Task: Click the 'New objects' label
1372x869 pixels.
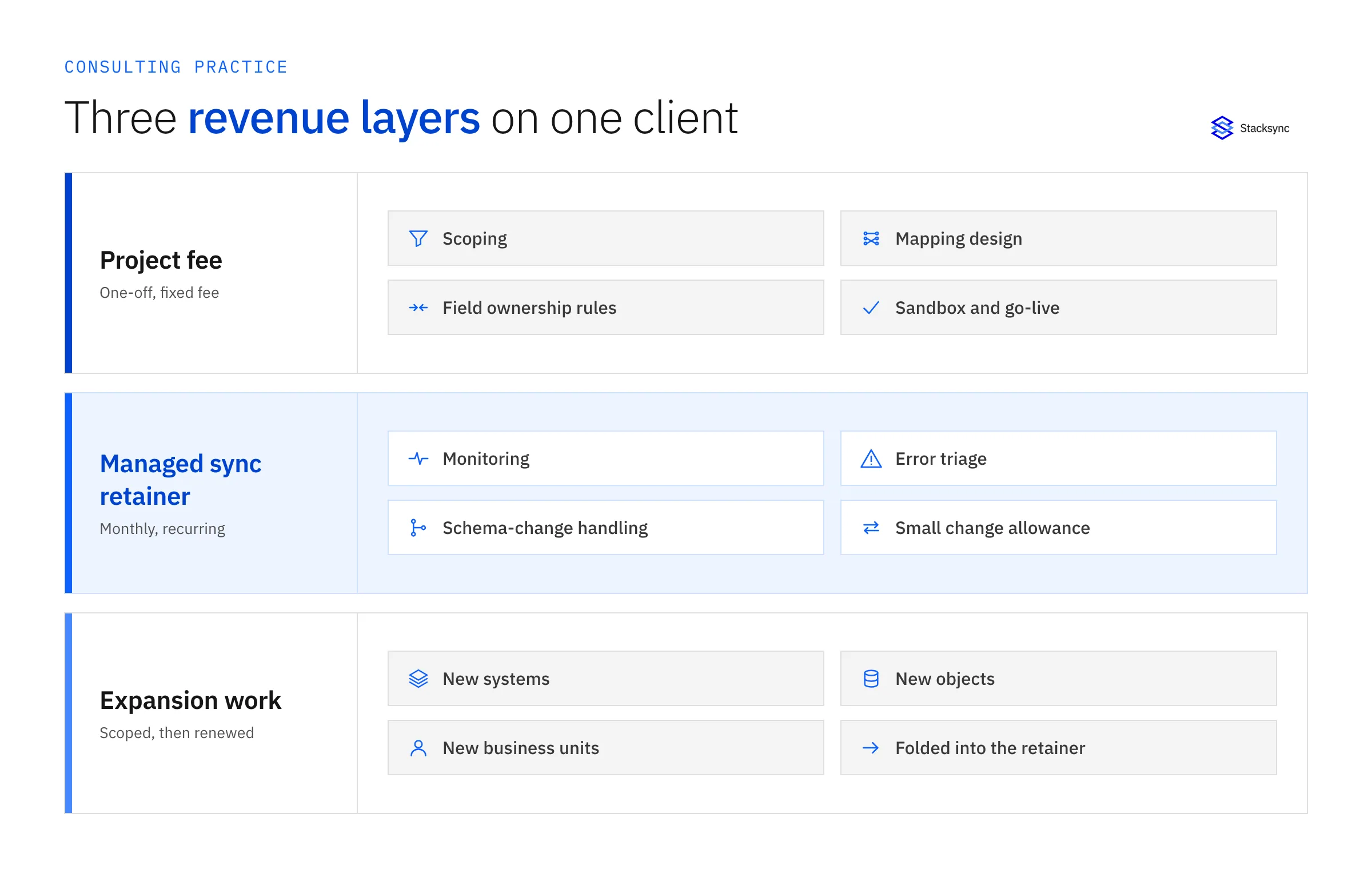Action: pyautogui.click(x=945, y=679)
